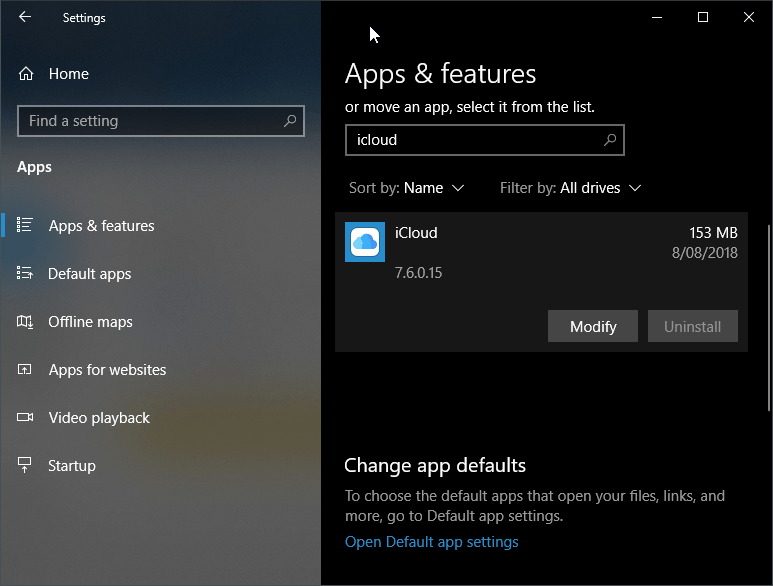Open Default apps section
This screenshot has height=586, width=773.
pos(89,274)
